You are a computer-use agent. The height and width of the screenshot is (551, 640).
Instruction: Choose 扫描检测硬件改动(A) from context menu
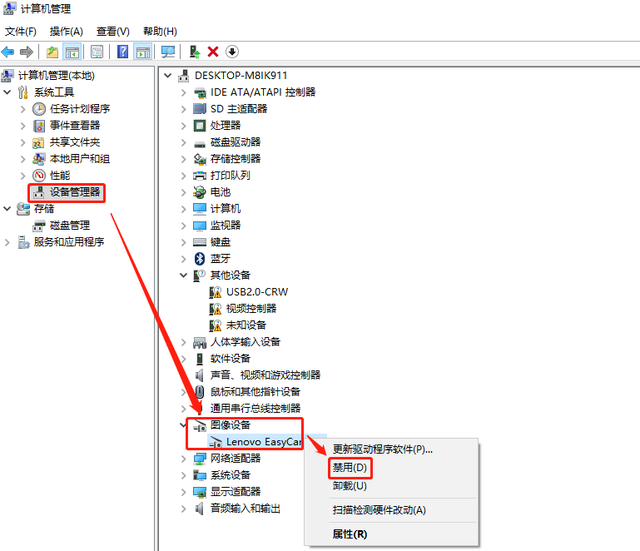(x=379, y=510)
